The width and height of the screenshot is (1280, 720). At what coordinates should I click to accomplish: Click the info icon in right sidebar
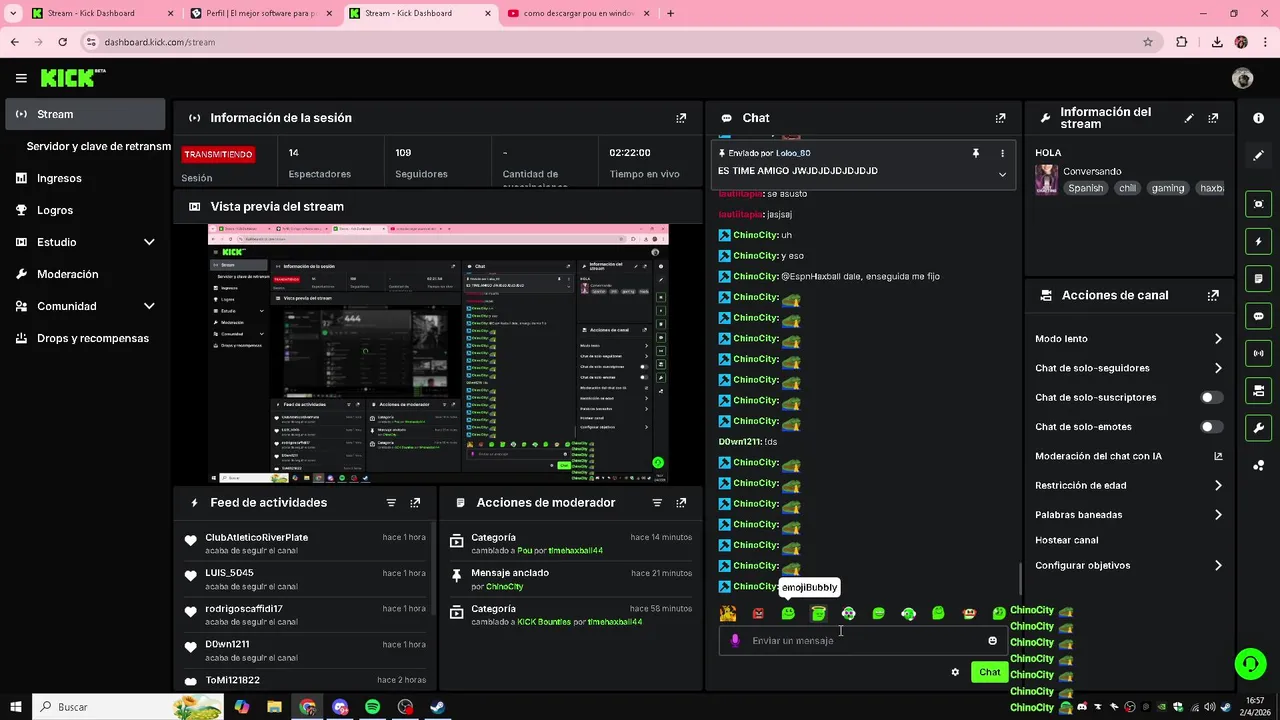(x=1258, y=118)
